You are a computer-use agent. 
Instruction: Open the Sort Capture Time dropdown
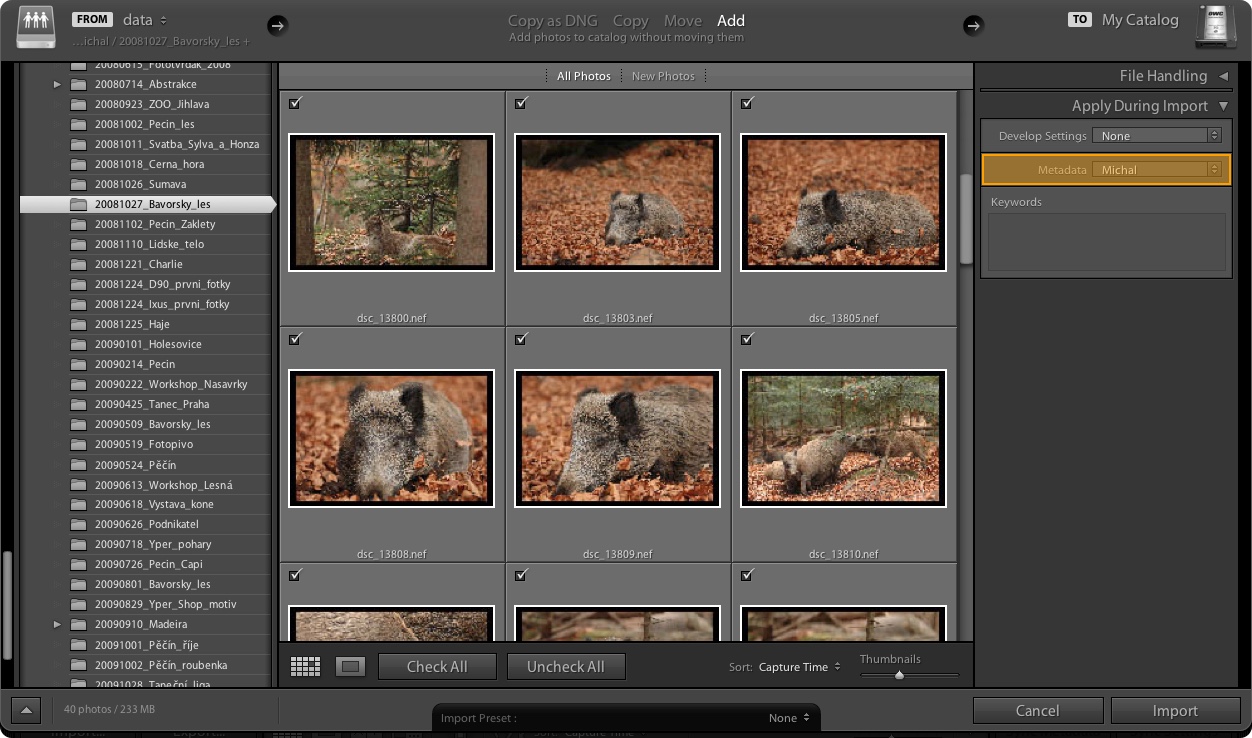tap(799, 667)
